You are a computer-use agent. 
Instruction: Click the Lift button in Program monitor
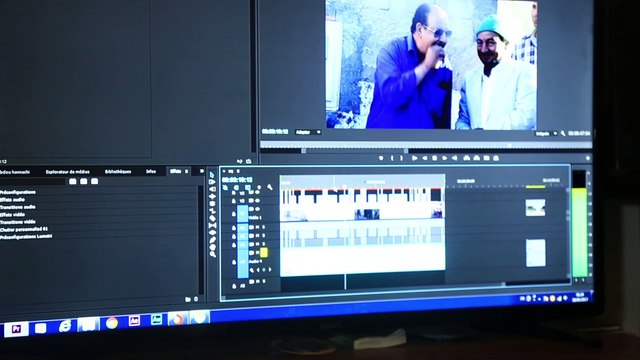467,158
